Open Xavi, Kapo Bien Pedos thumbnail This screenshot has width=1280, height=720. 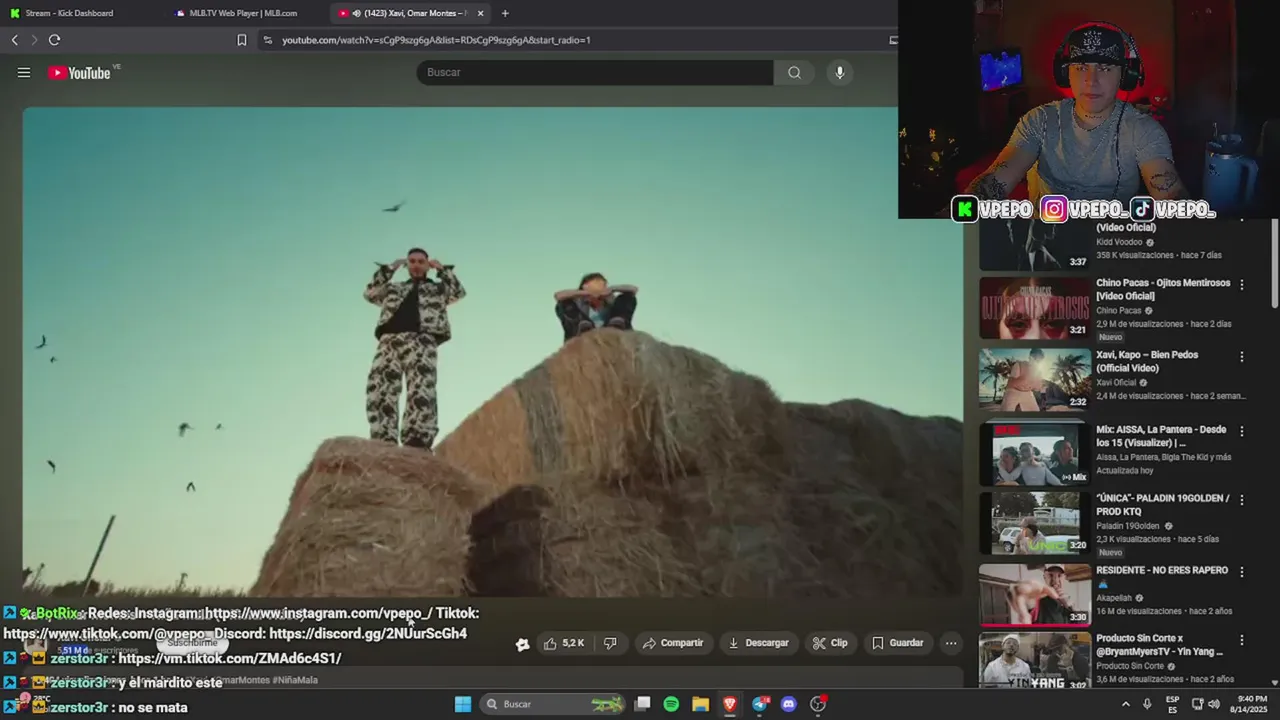coord(1035,380)
